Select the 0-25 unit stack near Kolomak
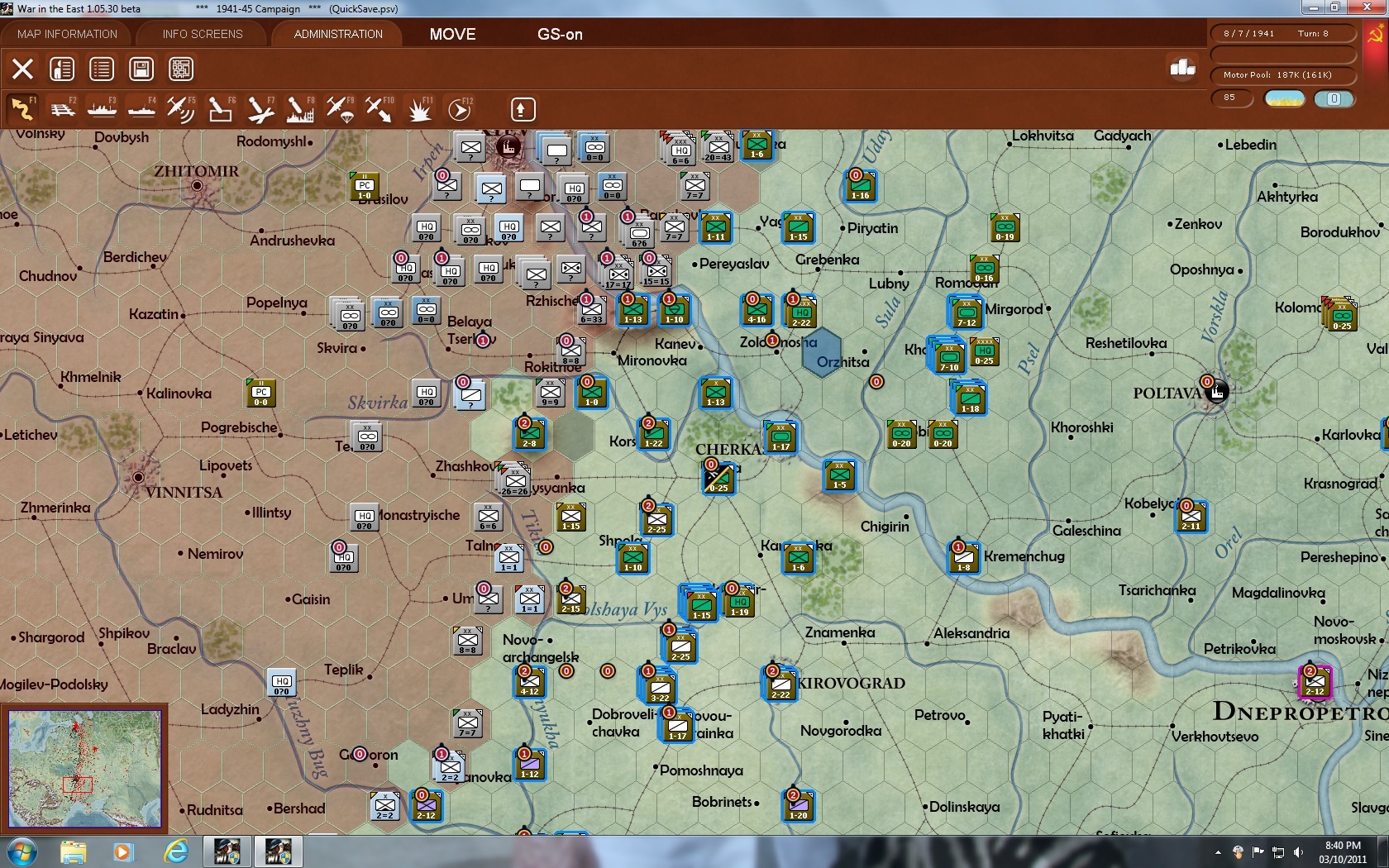Image resolution: width=1389 pixels, height=868 pixels. pyautogui.click(x=1340, y=314)
